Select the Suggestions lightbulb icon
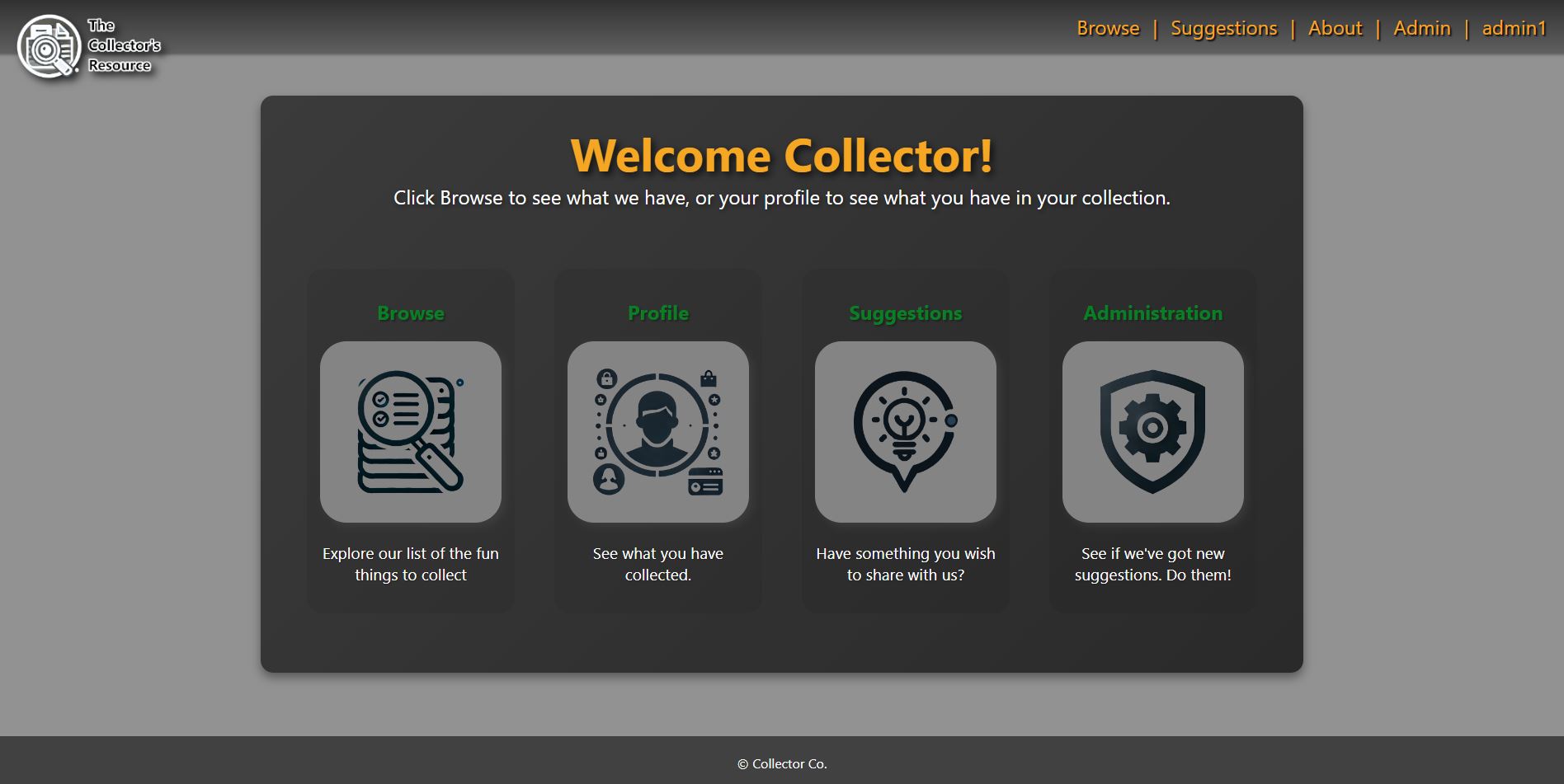 coord(905,431)
